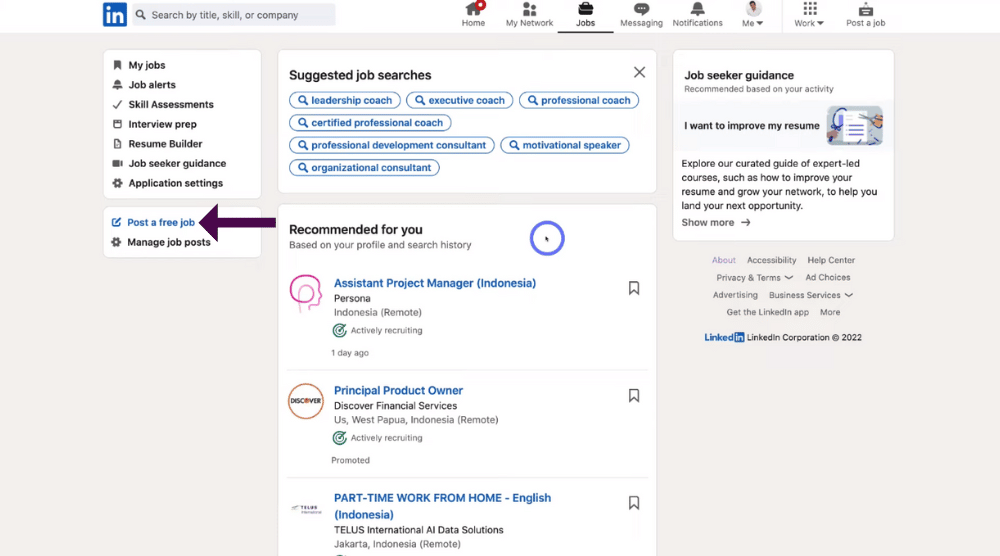Open Assistant Project Manager (Indonesia) job
Screen dimensions: 1000x556
[x=435, y=283]
